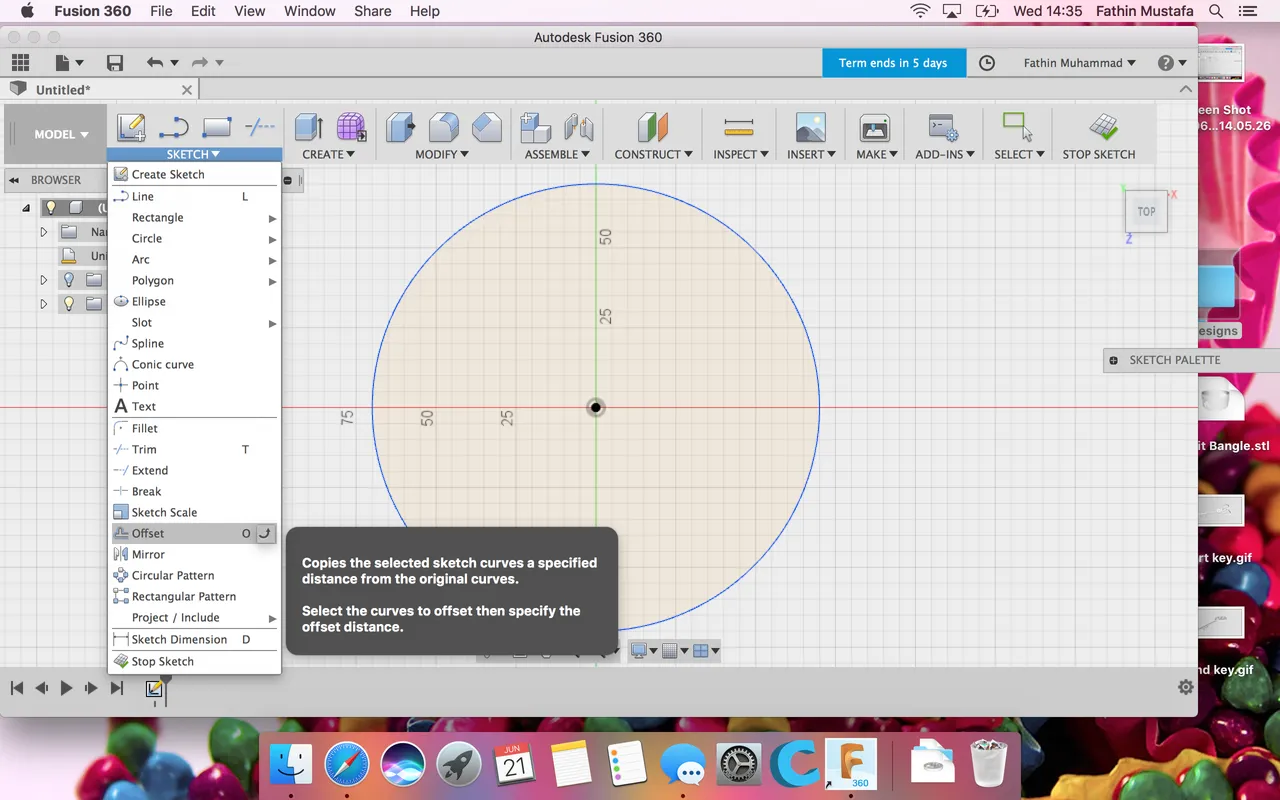Jump to the timeline end

point(117,688)
